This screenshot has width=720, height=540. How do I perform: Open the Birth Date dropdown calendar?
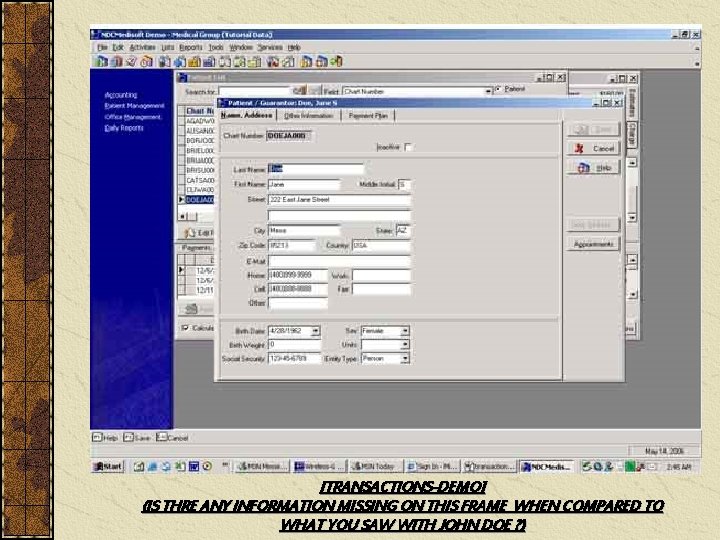[315, 331]
